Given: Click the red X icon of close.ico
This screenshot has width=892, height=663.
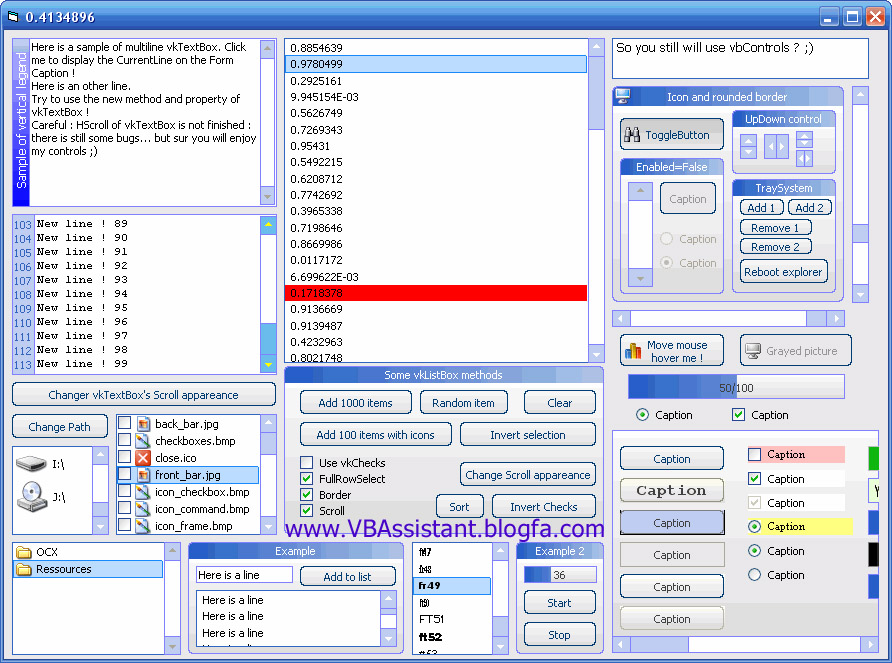Looking at the screenshot, I should 143,458.
